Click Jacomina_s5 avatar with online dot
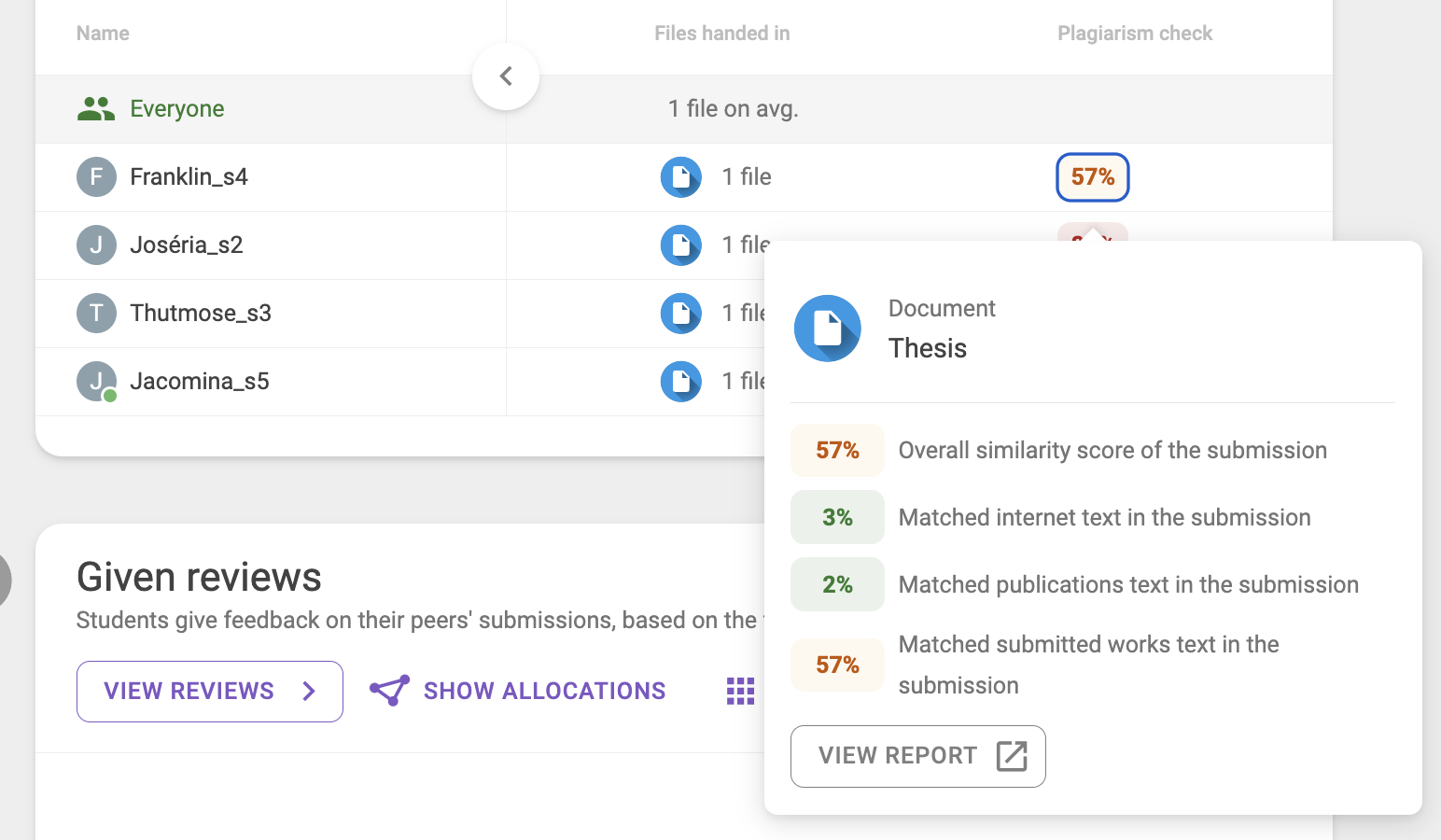This screenshot has width=1441, height=840. (x=96, y=382)
